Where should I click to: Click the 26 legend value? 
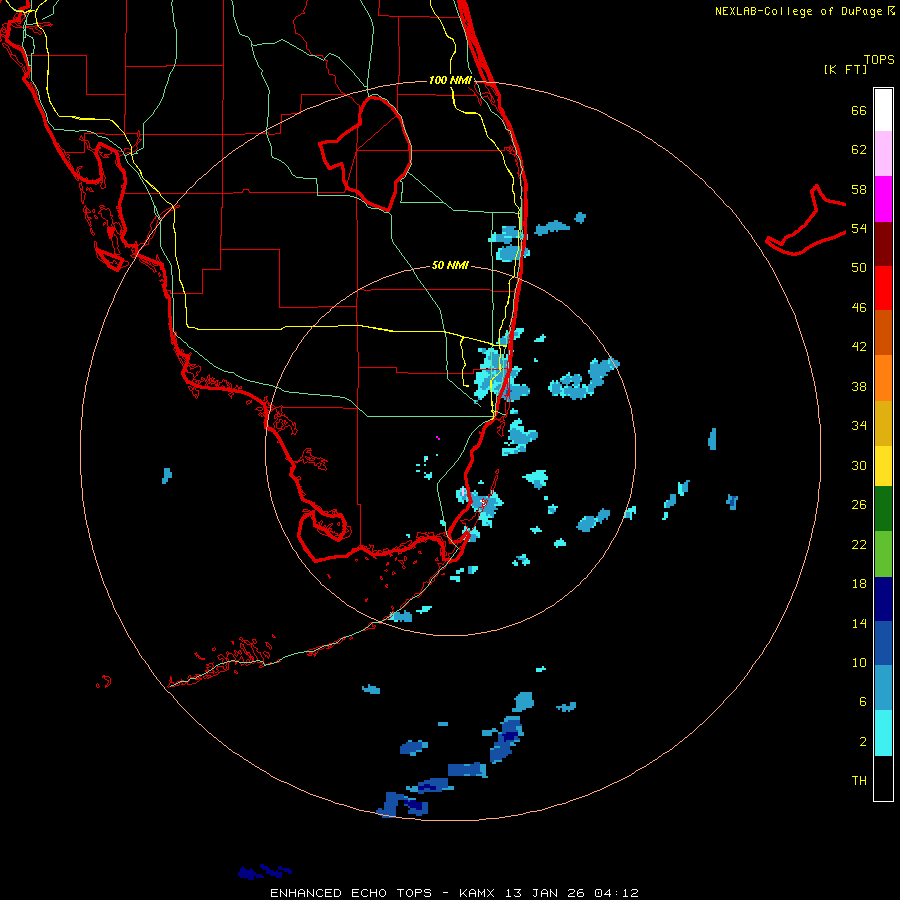tap(859, 505)
